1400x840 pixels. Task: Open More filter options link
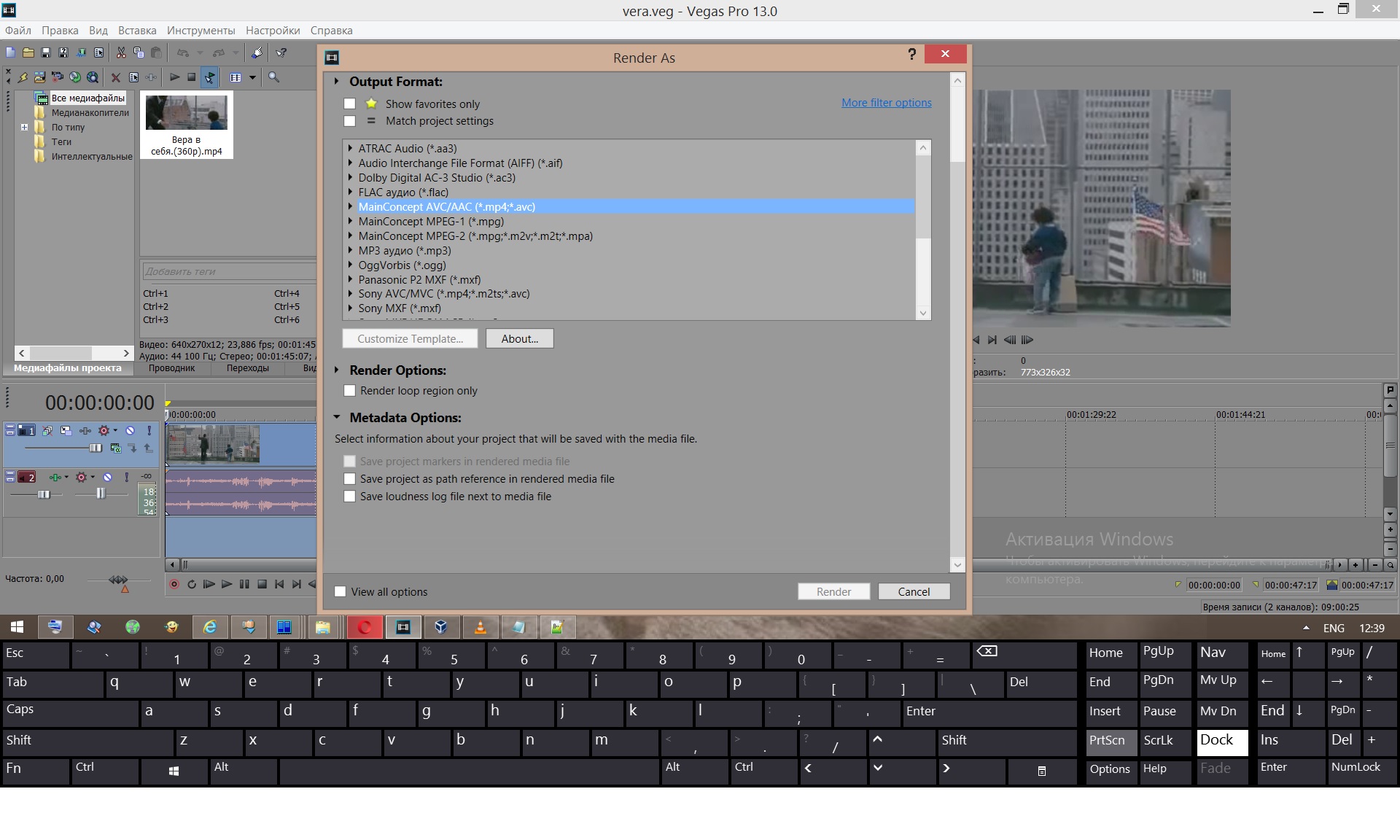point(886,103)
